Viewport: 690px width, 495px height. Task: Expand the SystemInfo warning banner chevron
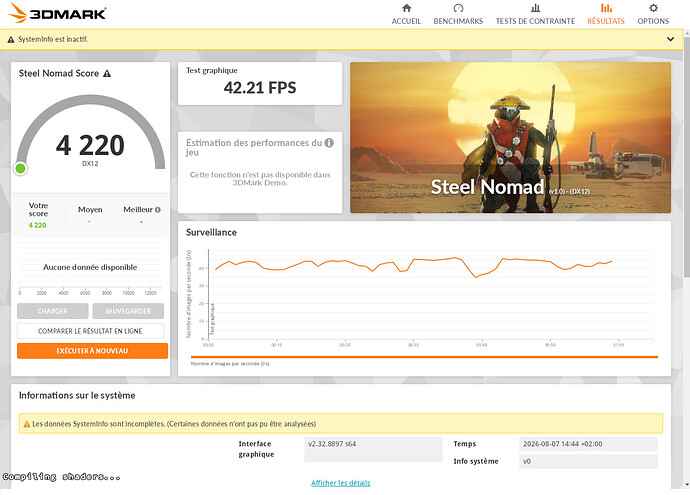(x=670, y=39)
